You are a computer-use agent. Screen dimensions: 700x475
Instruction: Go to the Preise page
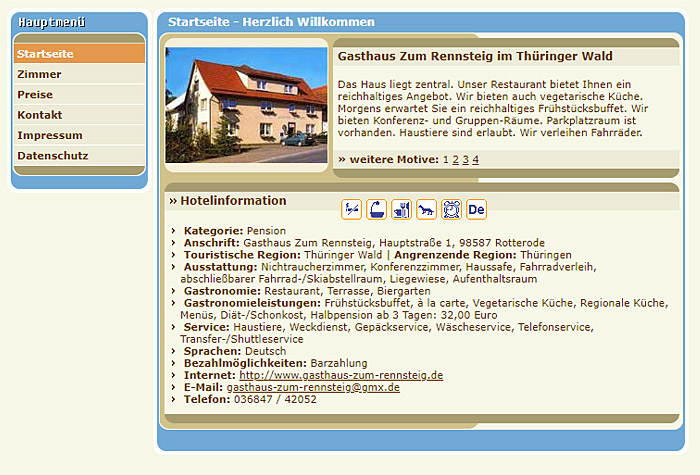[79, 95]
